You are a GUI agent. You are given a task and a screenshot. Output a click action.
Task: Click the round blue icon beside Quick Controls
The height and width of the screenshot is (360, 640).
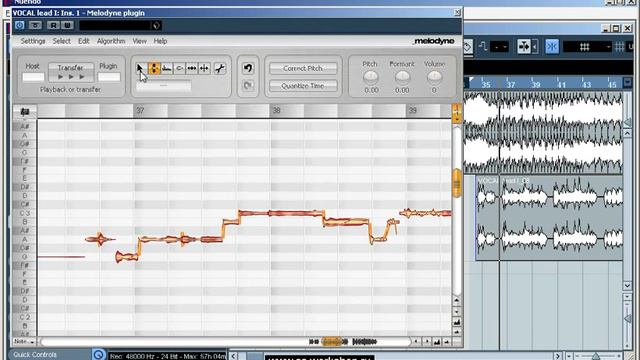coord(98,354)
